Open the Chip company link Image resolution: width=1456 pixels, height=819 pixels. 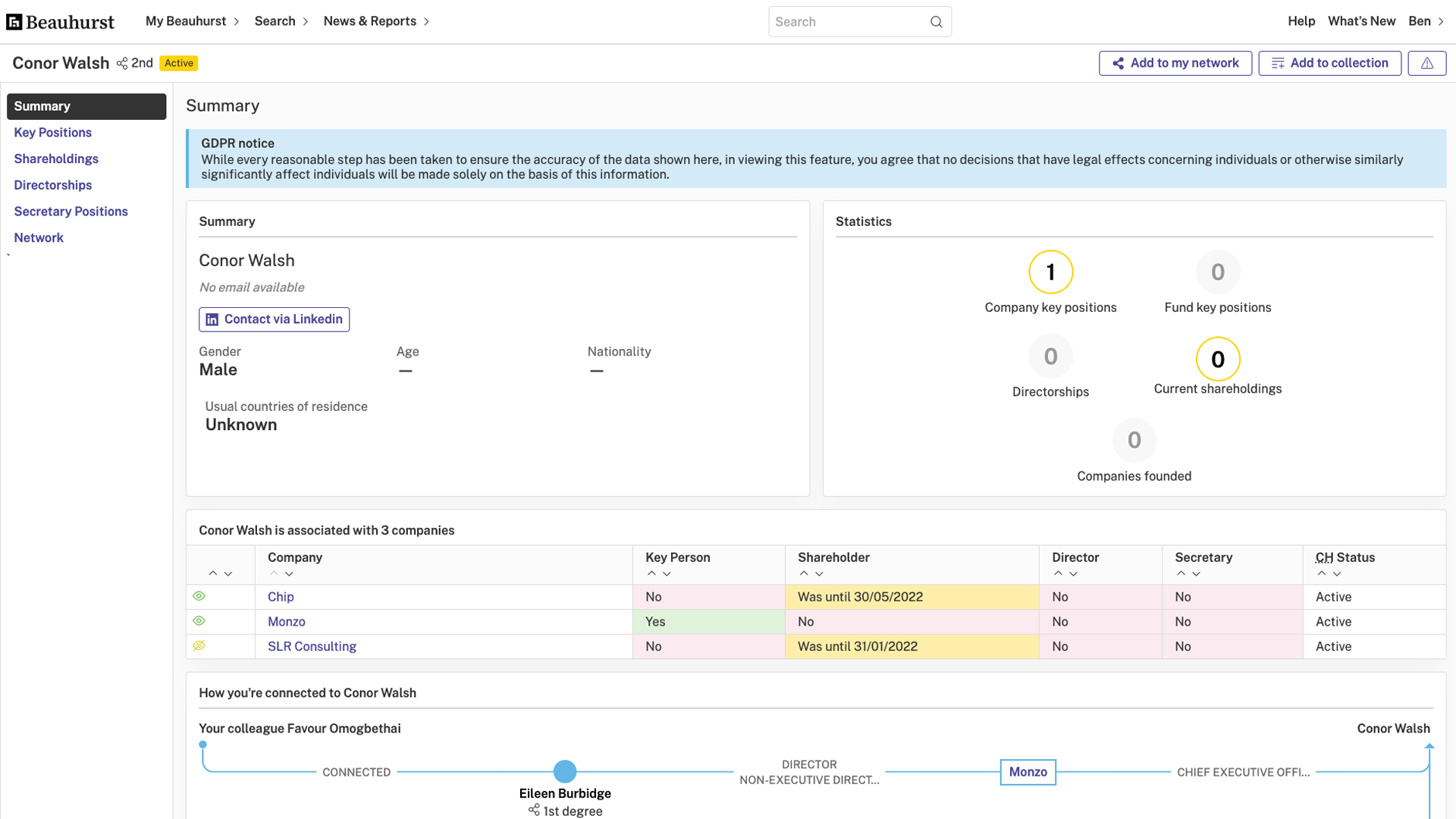point(281,597)
